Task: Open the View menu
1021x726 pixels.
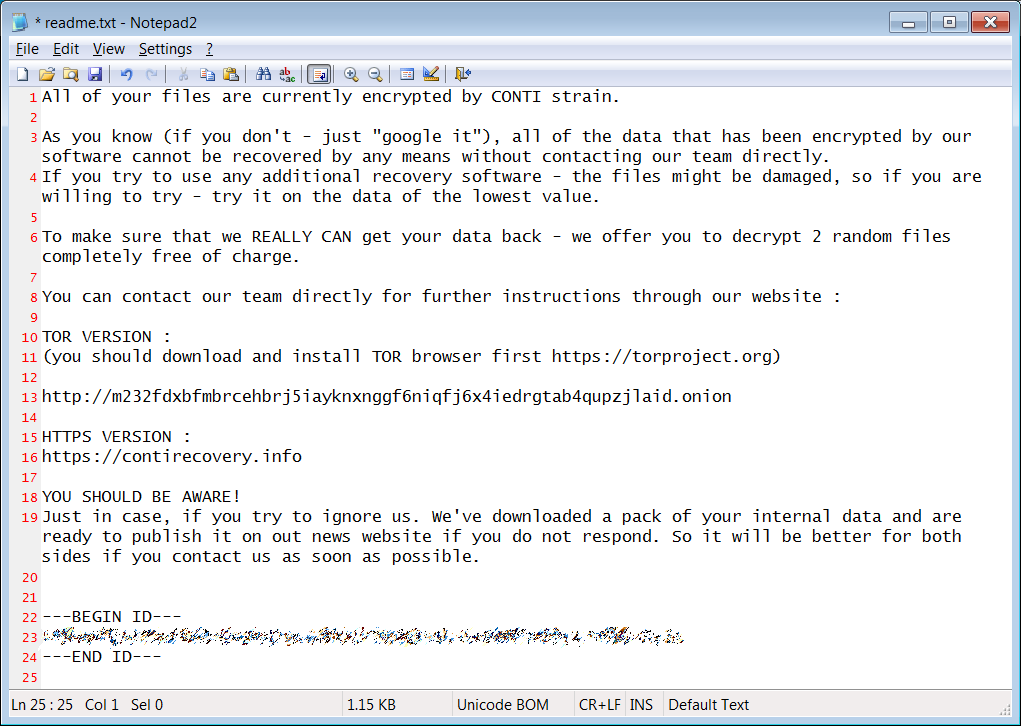Action: click(109, 49)
